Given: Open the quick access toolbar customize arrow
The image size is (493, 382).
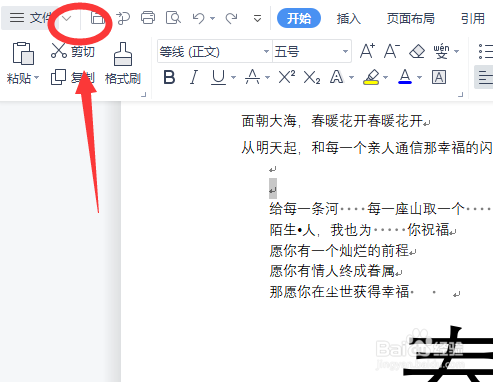Looking at the screenshot, I should tap(257, 19).
